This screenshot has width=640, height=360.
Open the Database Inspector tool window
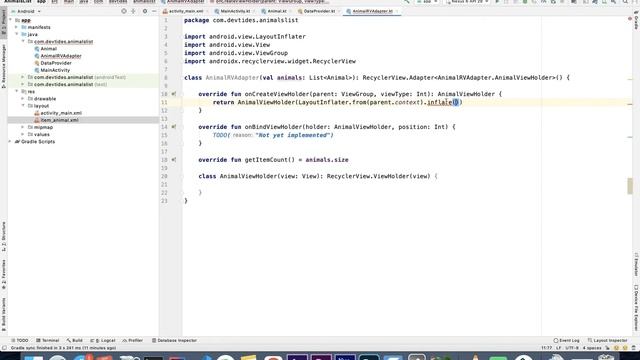click(x=174, y=340)
